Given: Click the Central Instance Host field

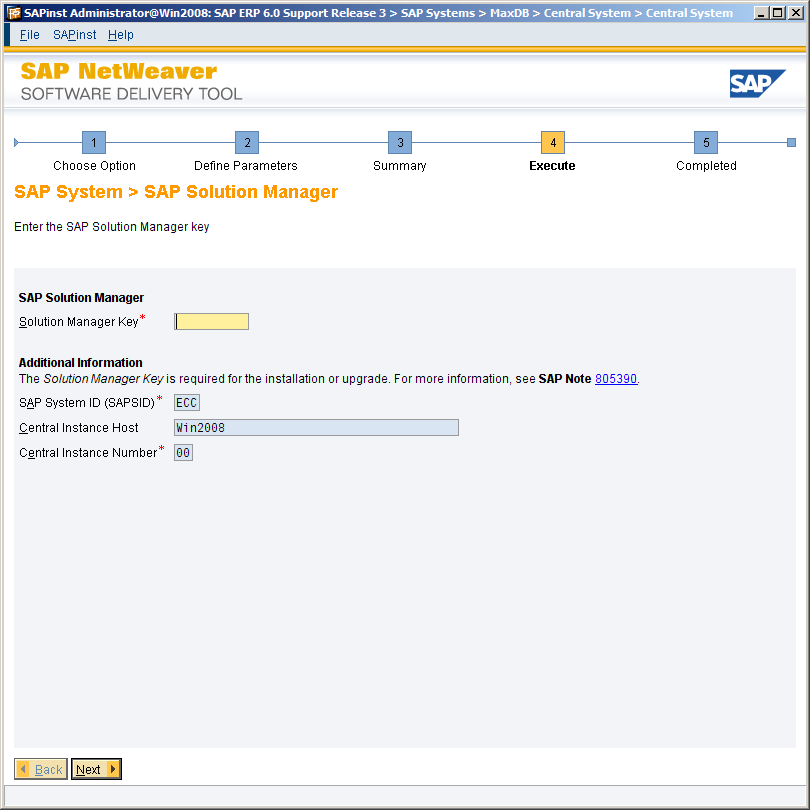Looking at the screenshot, I should (316, 427).
